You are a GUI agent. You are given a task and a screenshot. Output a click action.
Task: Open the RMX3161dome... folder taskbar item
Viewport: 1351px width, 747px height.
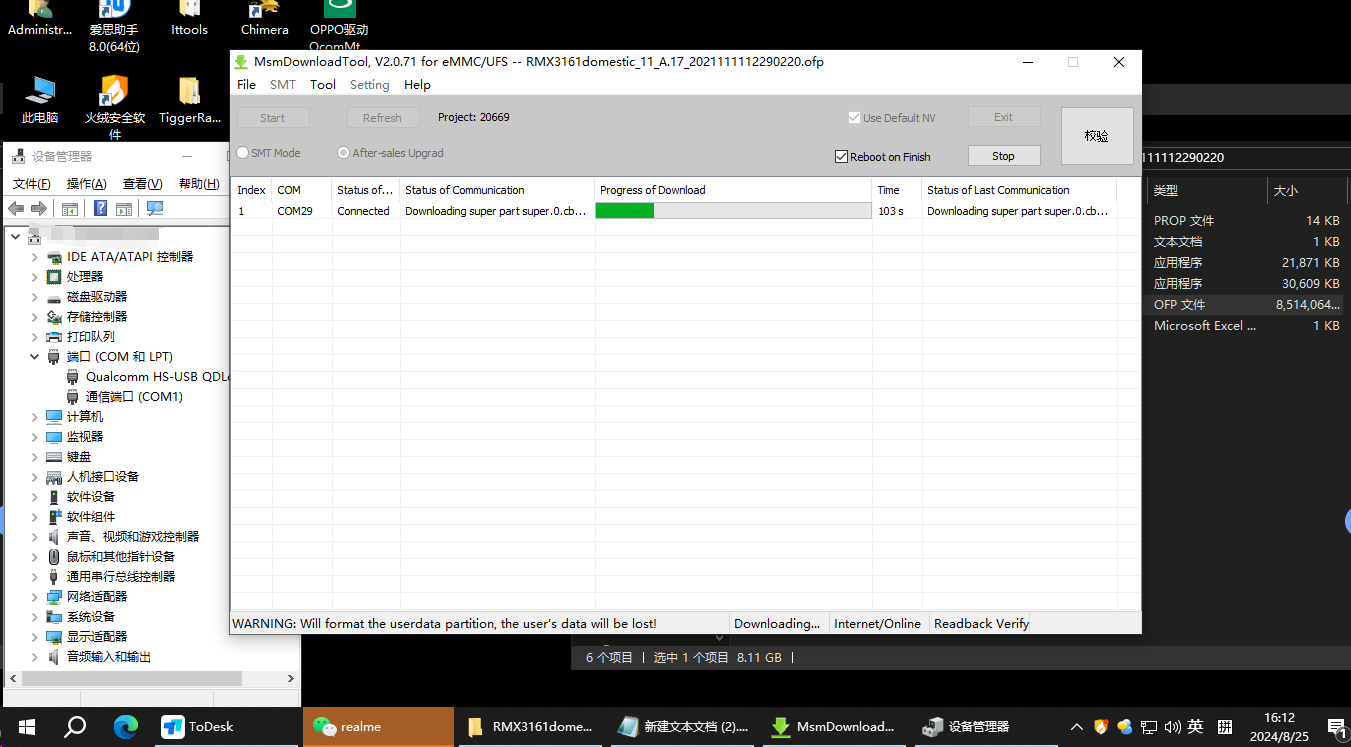click(x=531, y=727)
